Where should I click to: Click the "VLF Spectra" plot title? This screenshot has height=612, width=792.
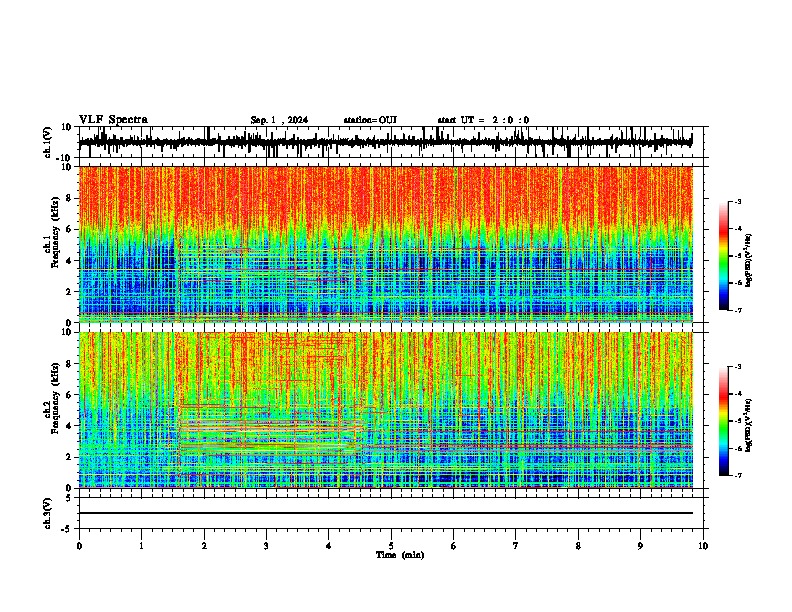tap(113, 120)
